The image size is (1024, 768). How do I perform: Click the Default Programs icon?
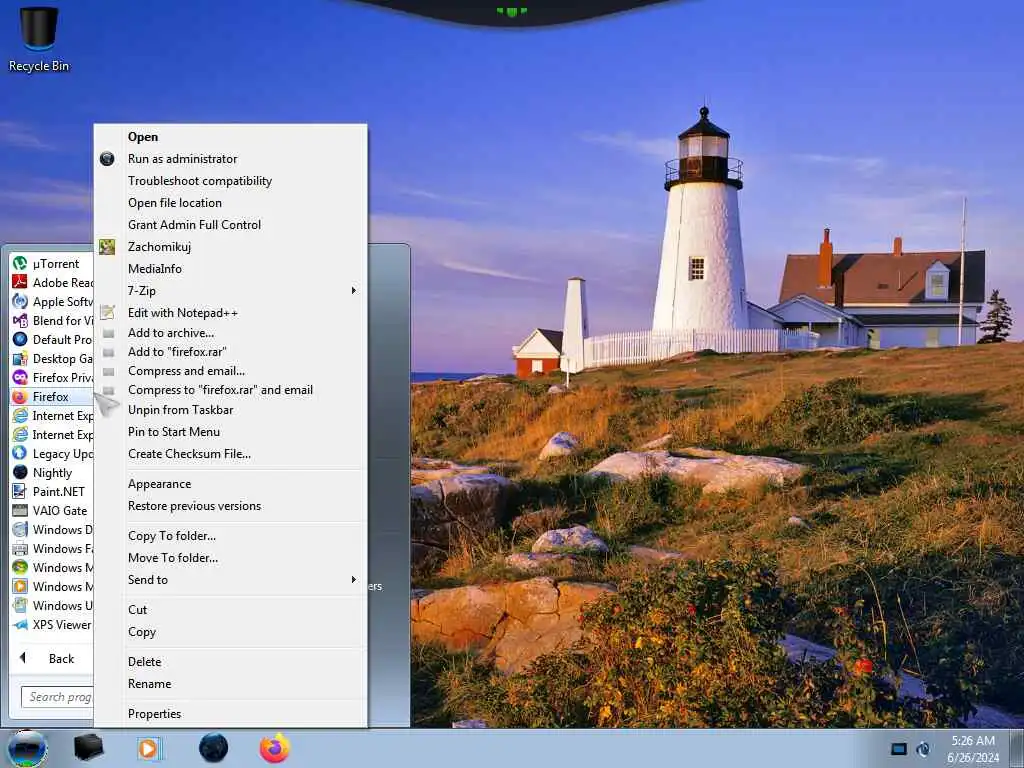(20, 340)
